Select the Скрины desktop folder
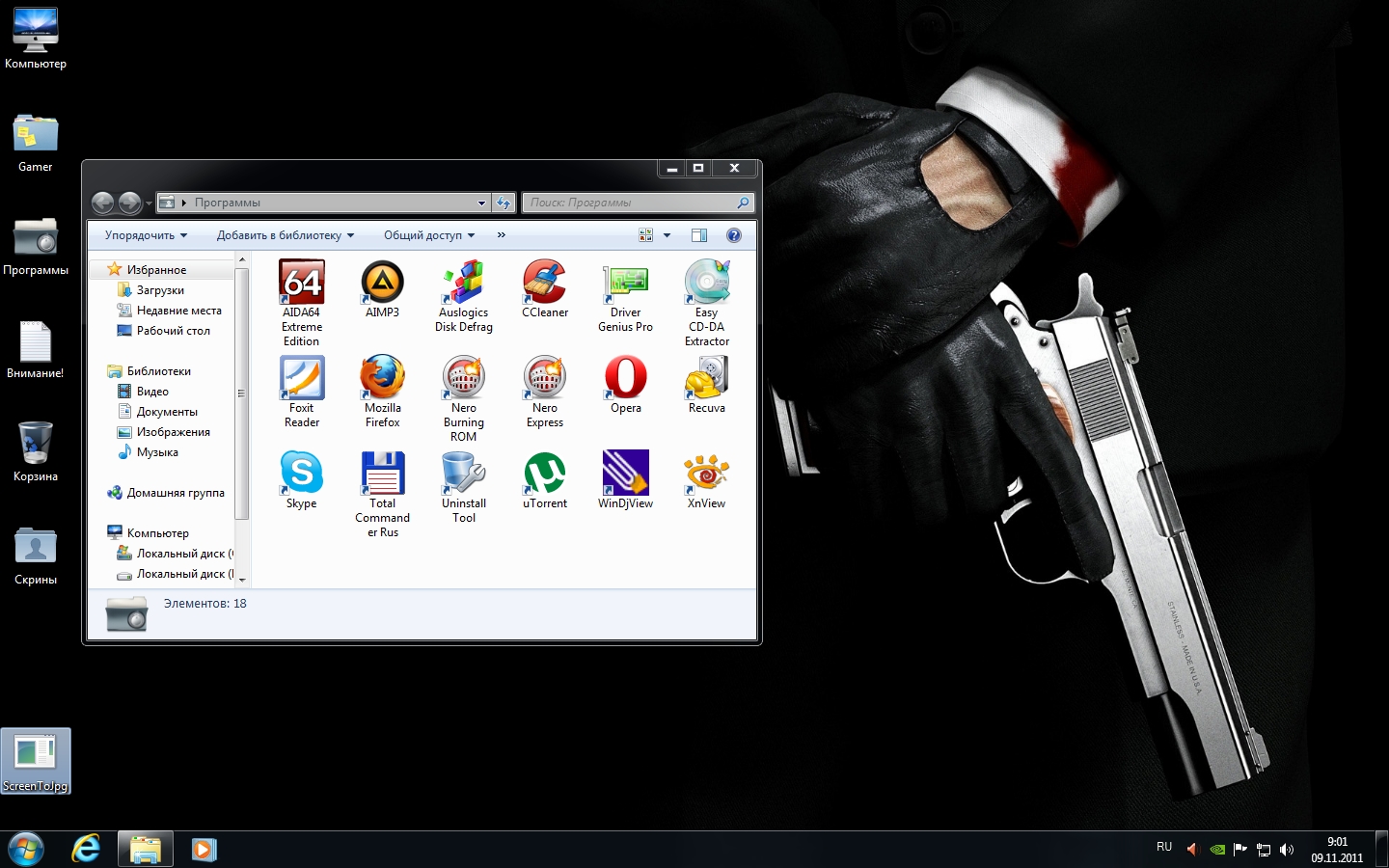The image size is (1389, 868). 36,555
